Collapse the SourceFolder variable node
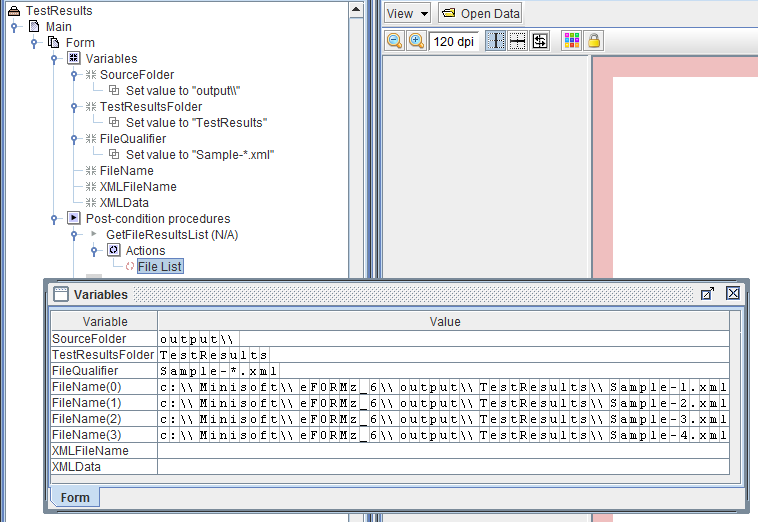Image resolution: width=758 pixels, height=522 pixels. click(74, 74)
